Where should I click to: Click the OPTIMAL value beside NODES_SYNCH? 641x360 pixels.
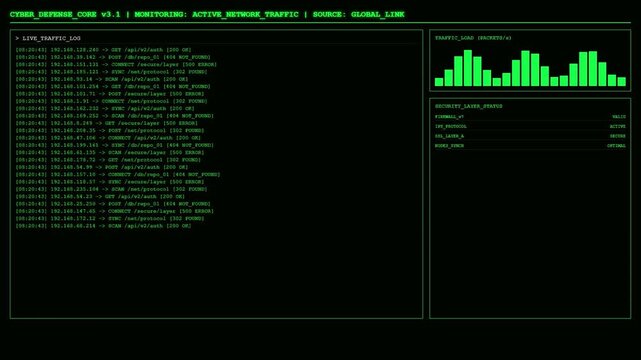coord(616,146)
